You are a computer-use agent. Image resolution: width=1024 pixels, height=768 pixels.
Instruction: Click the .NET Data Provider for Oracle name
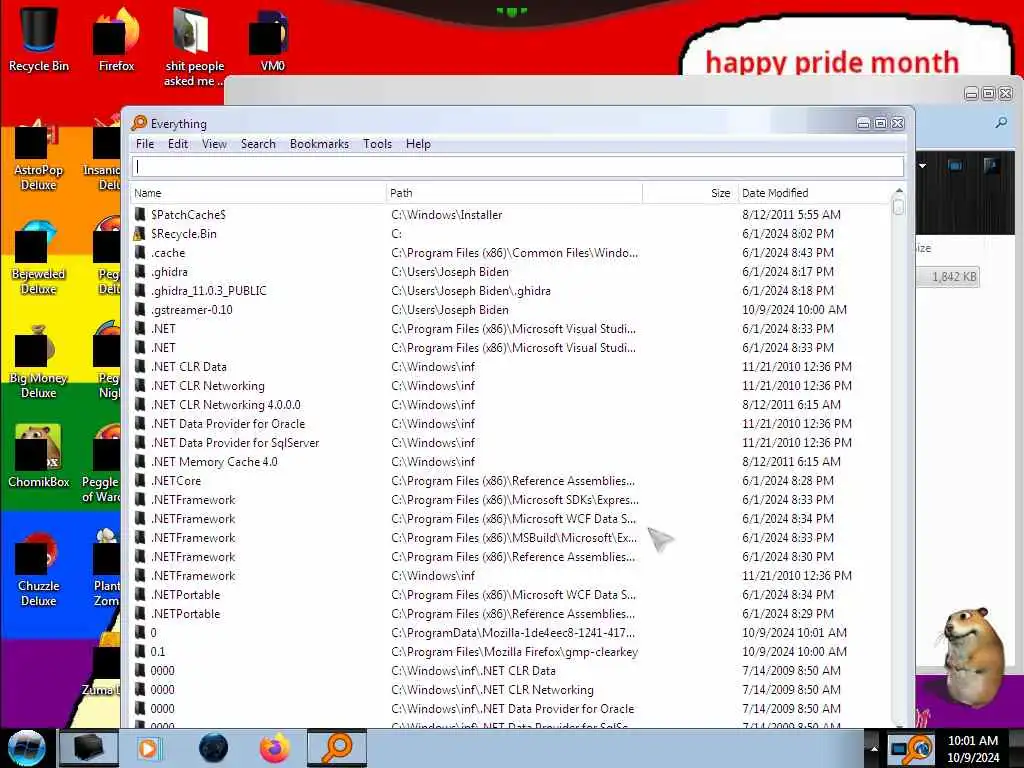(228, 423)
